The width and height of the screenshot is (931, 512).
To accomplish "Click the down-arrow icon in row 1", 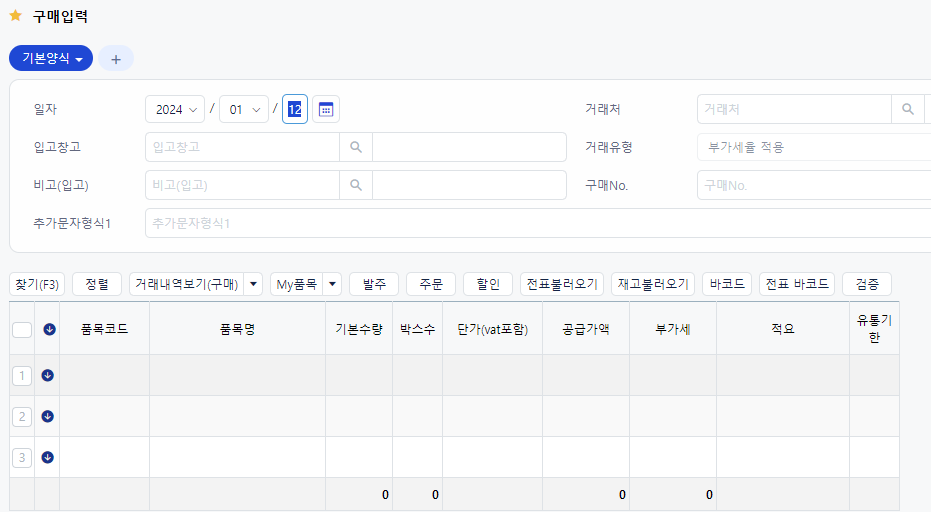I will pyautogui.click(x=48, y=375).
